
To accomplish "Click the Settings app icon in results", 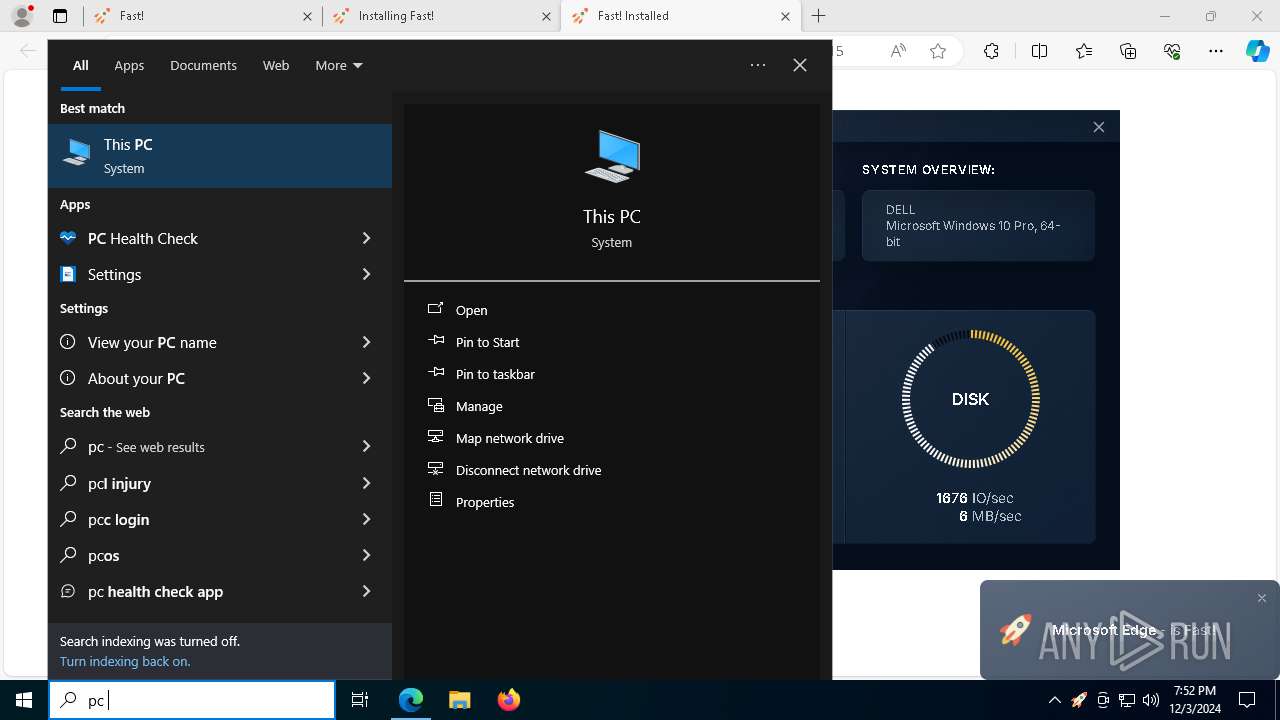I will pos(68,274).
